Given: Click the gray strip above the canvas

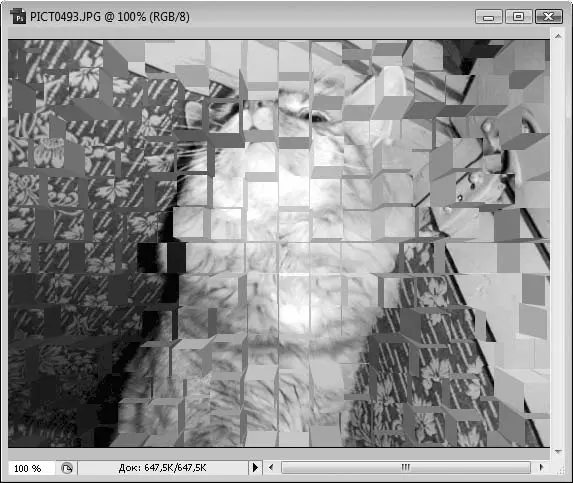Looking at the screenshot, I should [278, 34].
